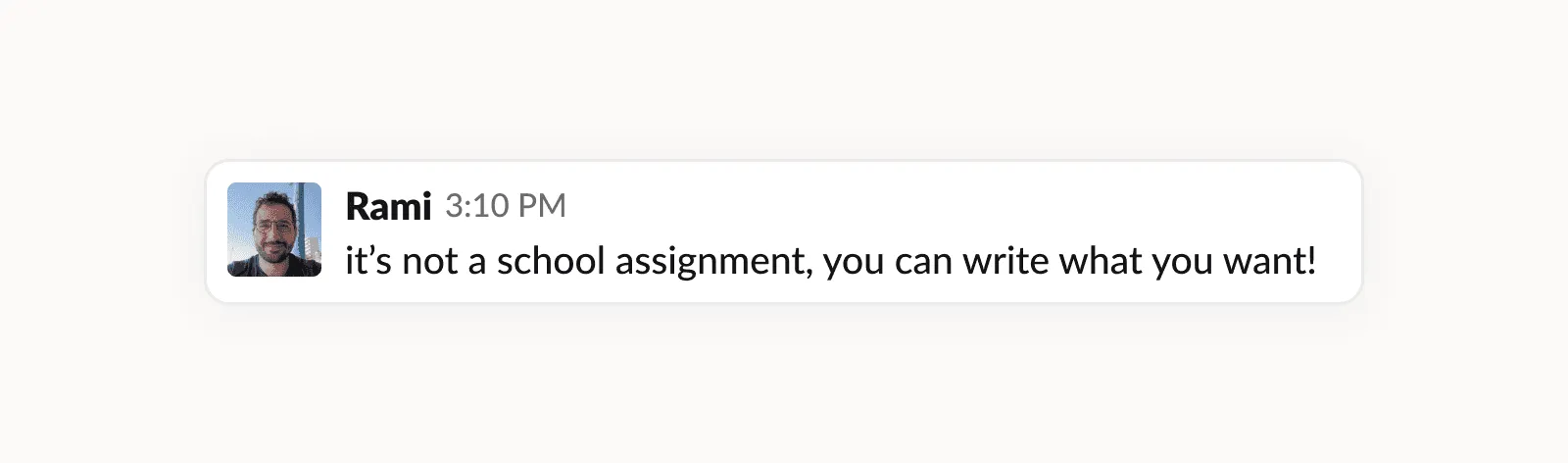Open the 3:10 PM message timestamp
The width and height of the screenshot is (1568, 463).
pyautogui.click(x=506, y=206)
